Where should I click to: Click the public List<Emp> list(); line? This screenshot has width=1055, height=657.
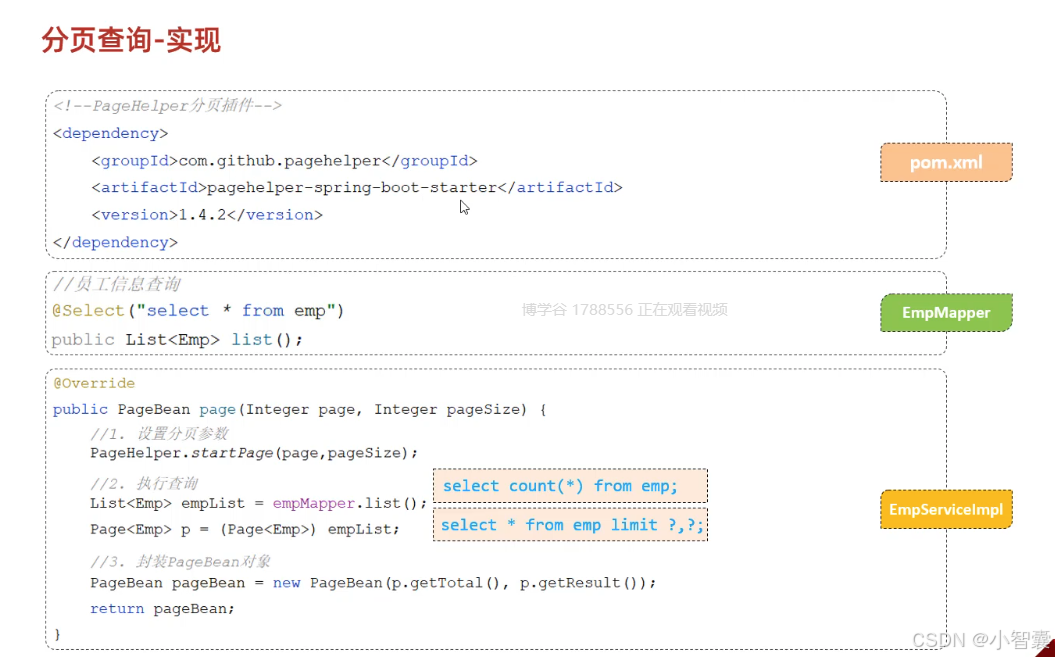coord(177,339)
